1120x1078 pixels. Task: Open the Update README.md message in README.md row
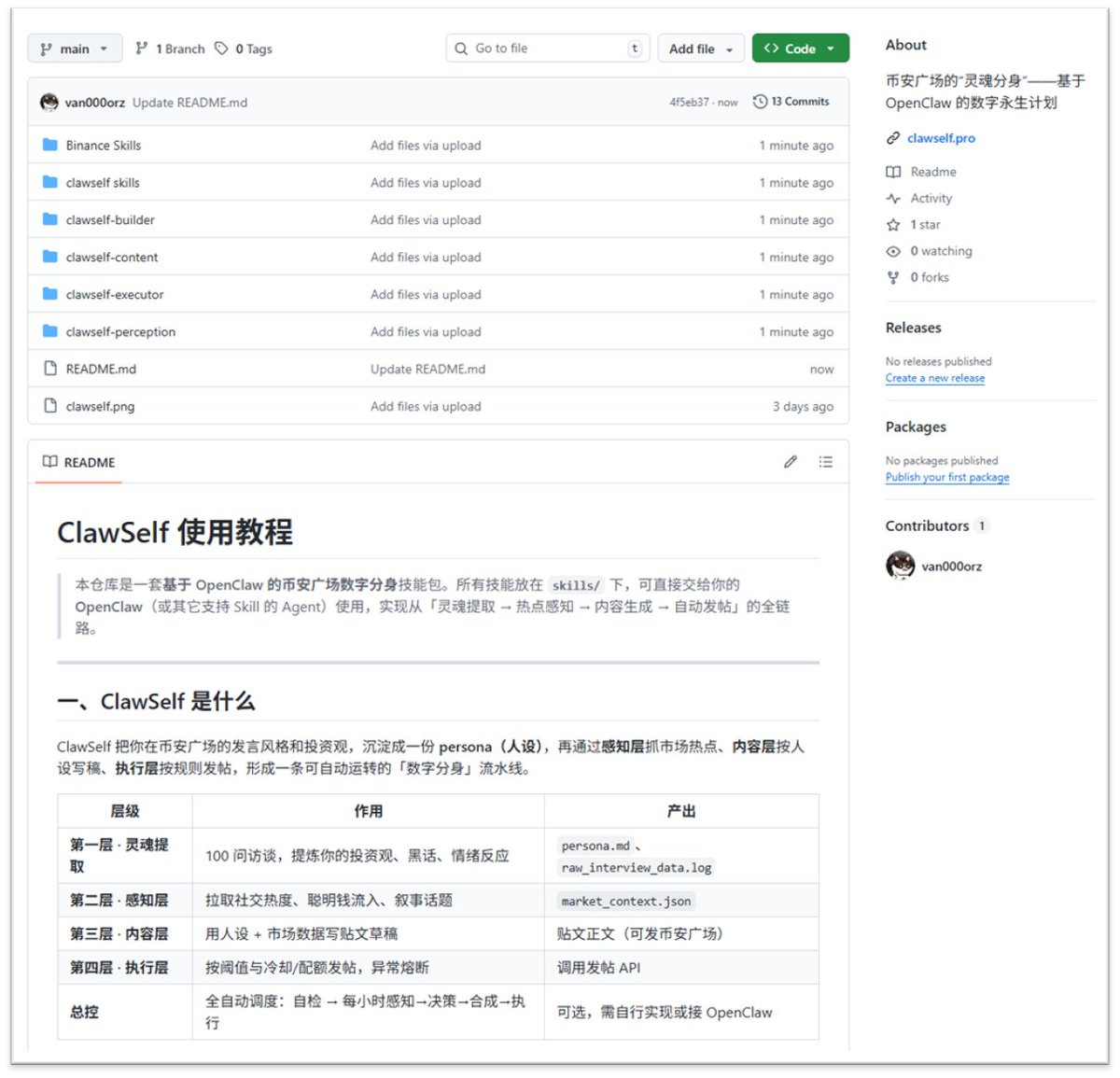coord(427,369)
